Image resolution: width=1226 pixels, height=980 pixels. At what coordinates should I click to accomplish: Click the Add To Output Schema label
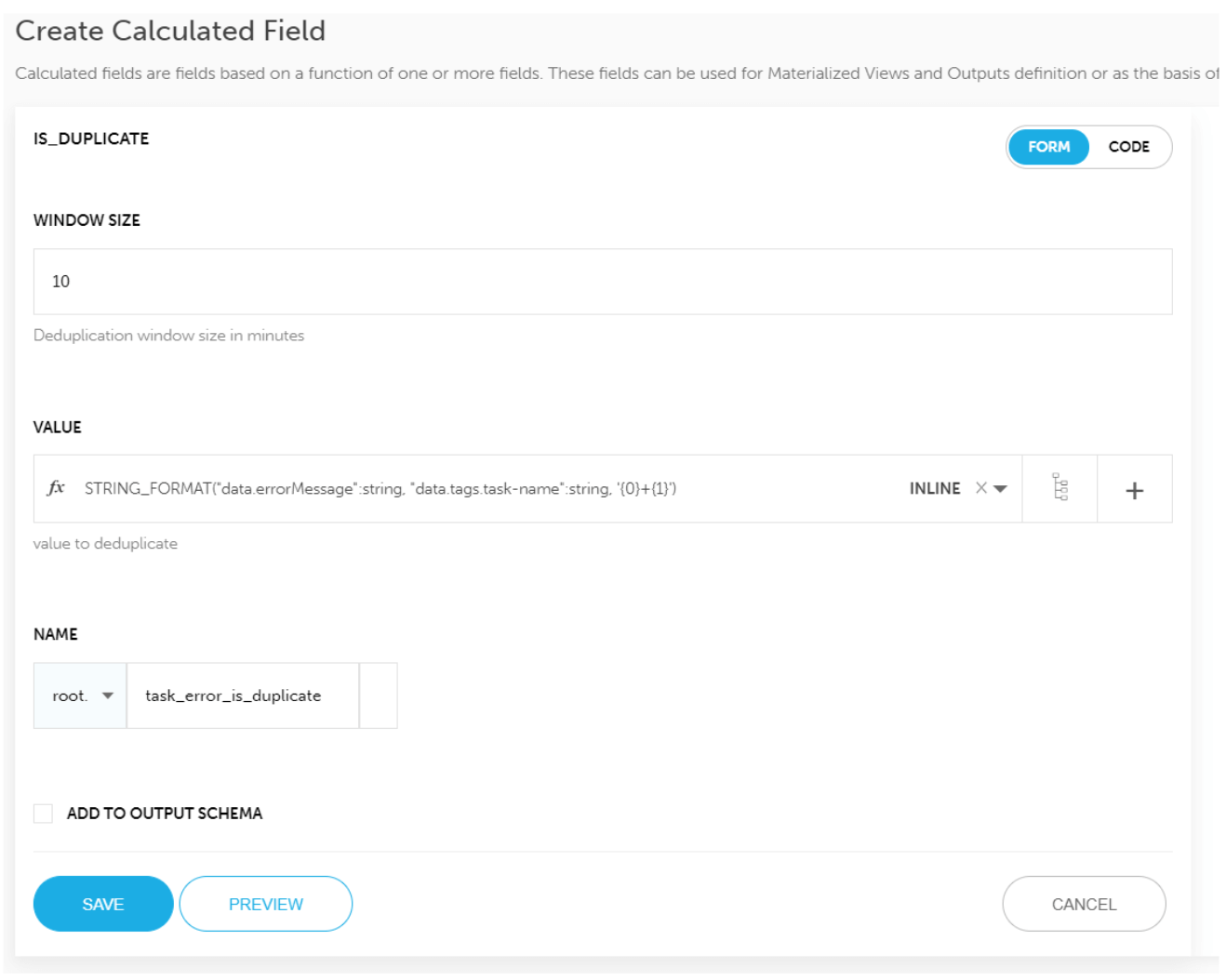pyautogui.click(x=165, y=814)
